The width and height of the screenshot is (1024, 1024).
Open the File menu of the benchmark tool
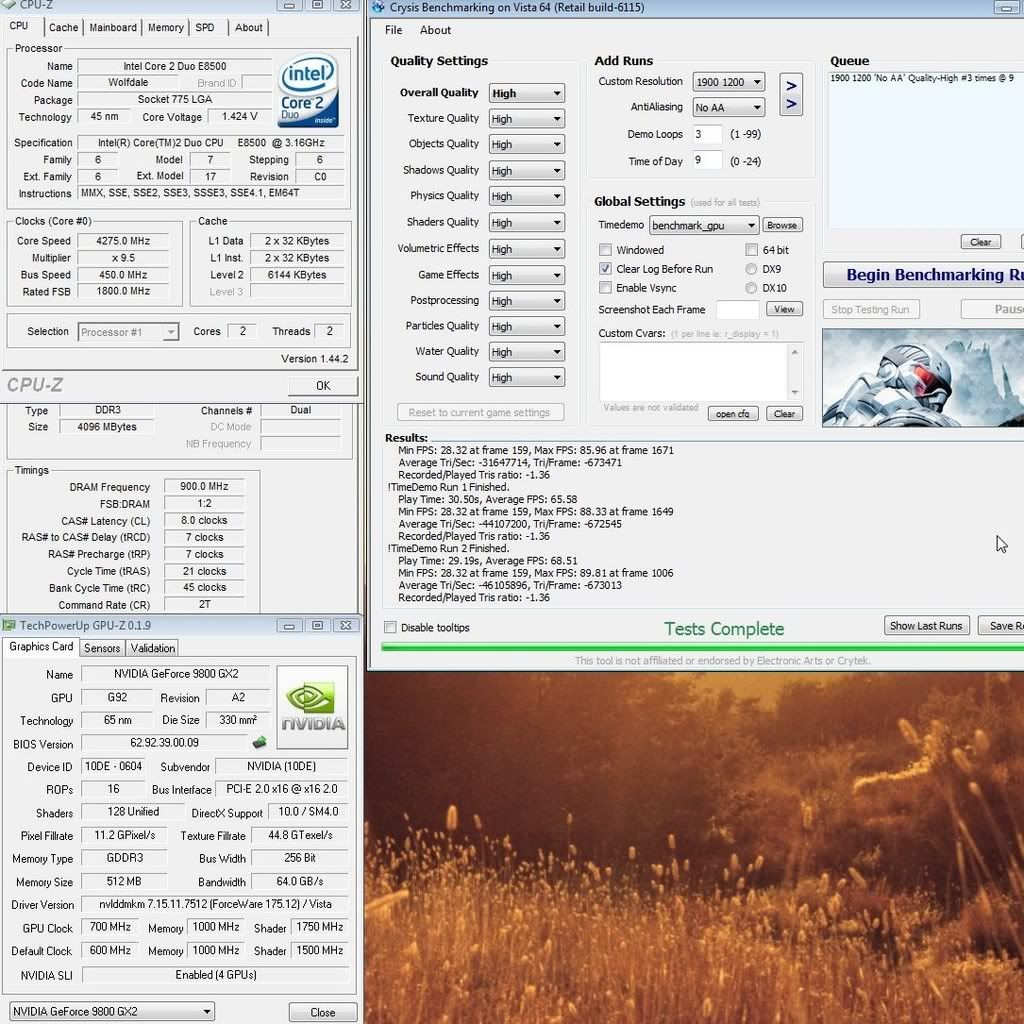coord(392,30)
